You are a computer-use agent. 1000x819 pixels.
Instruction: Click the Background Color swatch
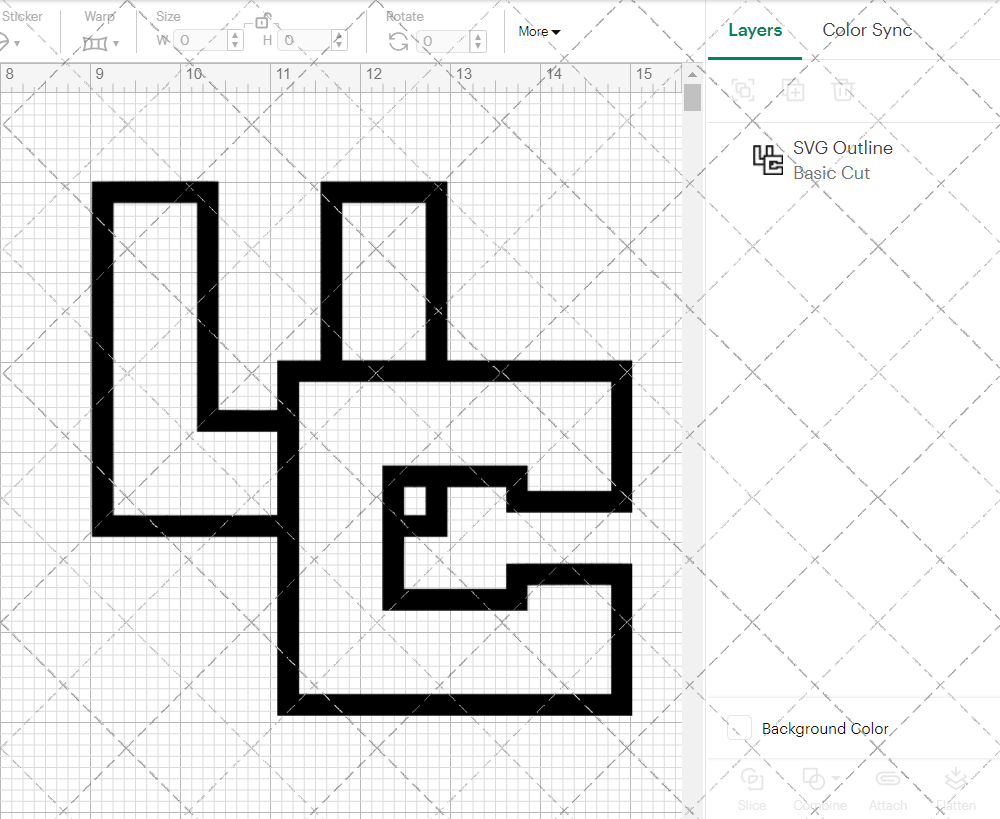pyautogui.click(x=739, y=728)
